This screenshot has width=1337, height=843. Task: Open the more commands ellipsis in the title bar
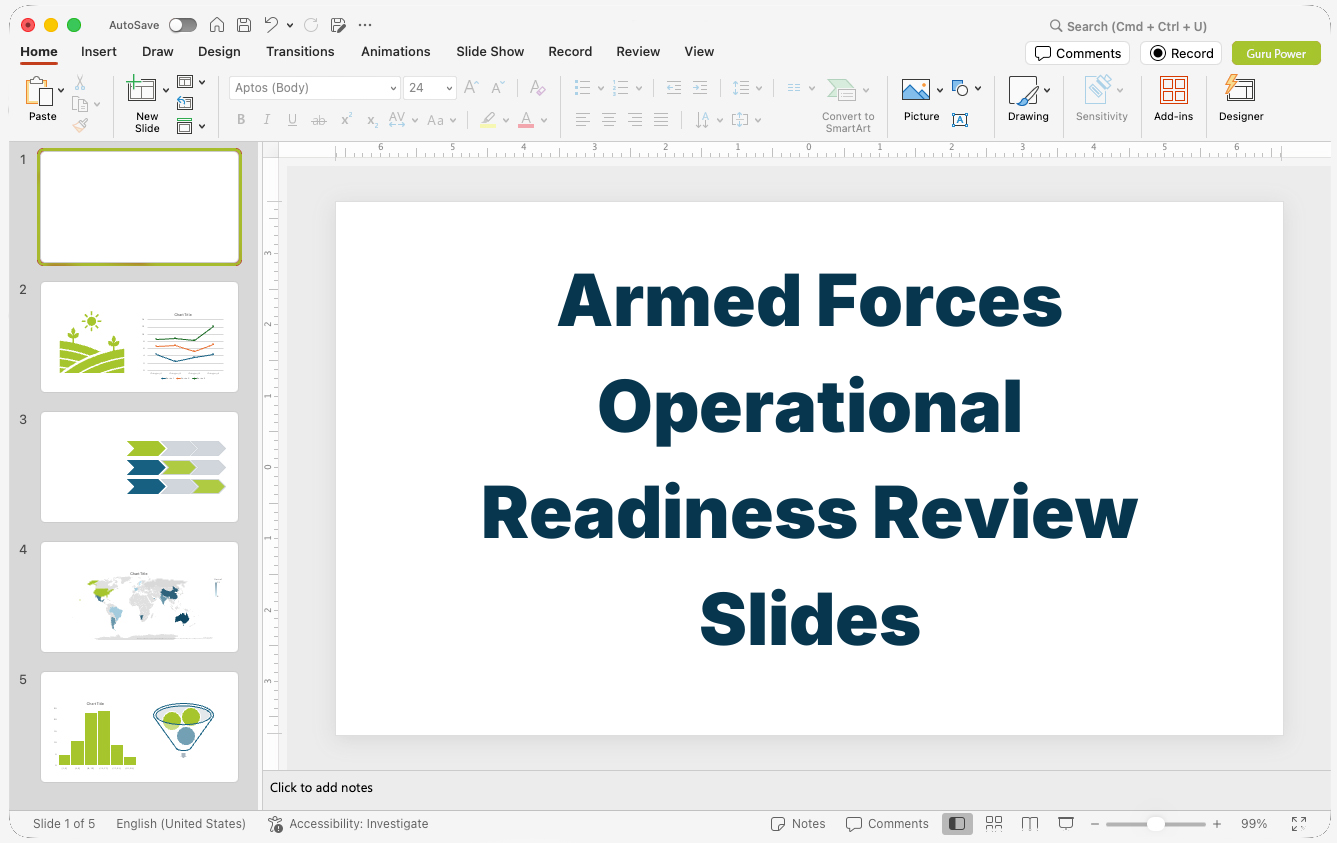(x=365, y=25)
